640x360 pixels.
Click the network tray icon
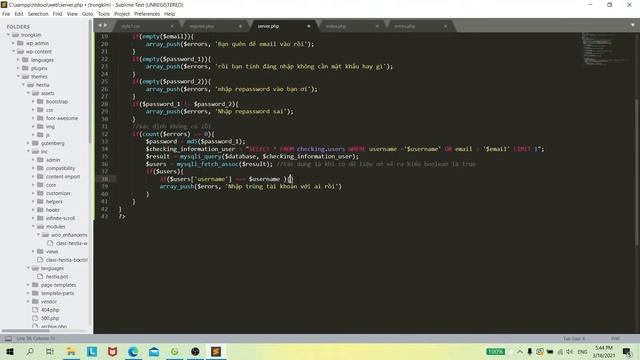click(560, 351)
